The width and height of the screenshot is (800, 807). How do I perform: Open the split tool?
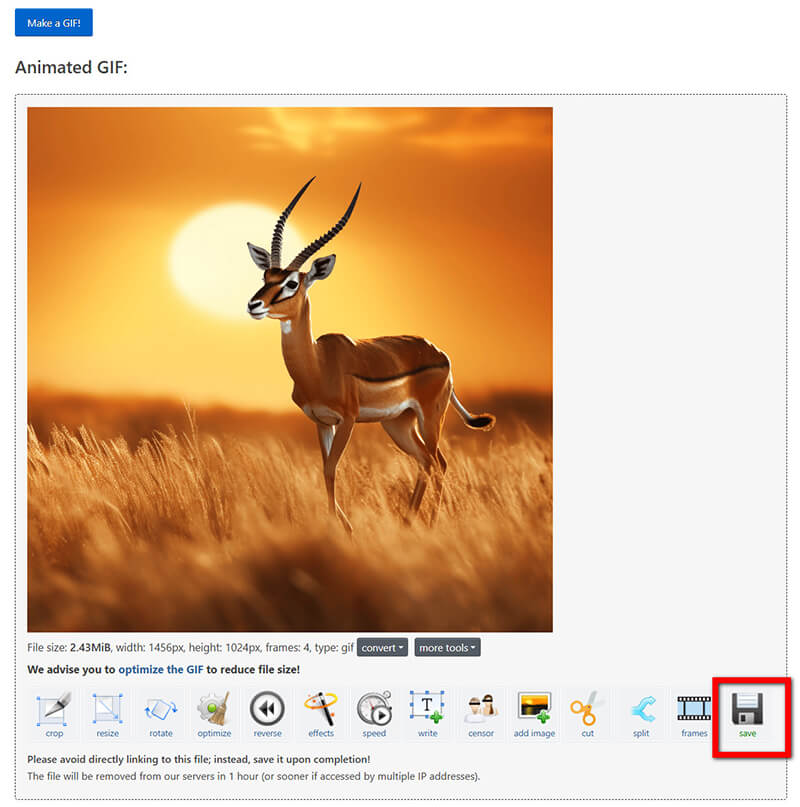pyautogui.click(x=641, y=715)
